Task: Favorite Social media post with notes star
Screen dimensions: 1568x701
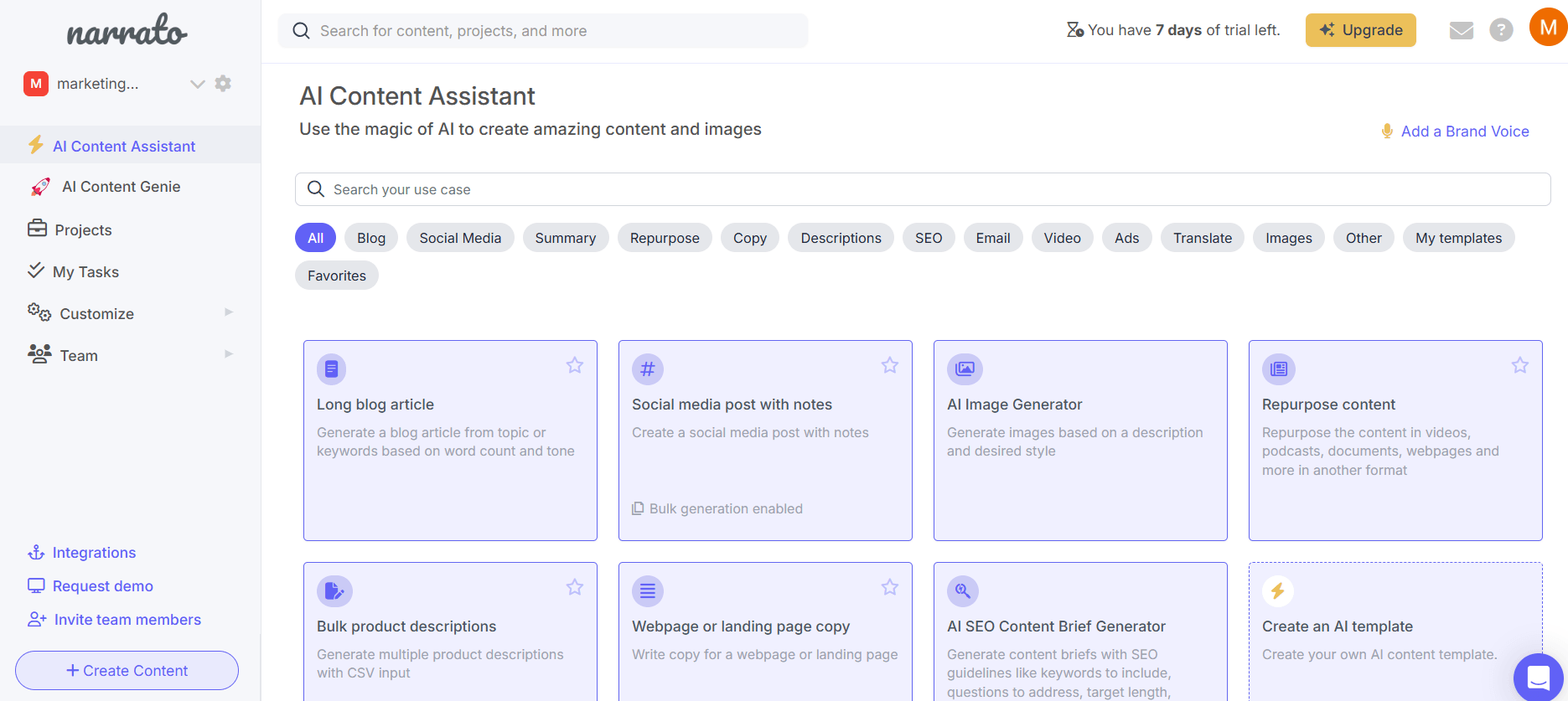Action: [890, 365]
